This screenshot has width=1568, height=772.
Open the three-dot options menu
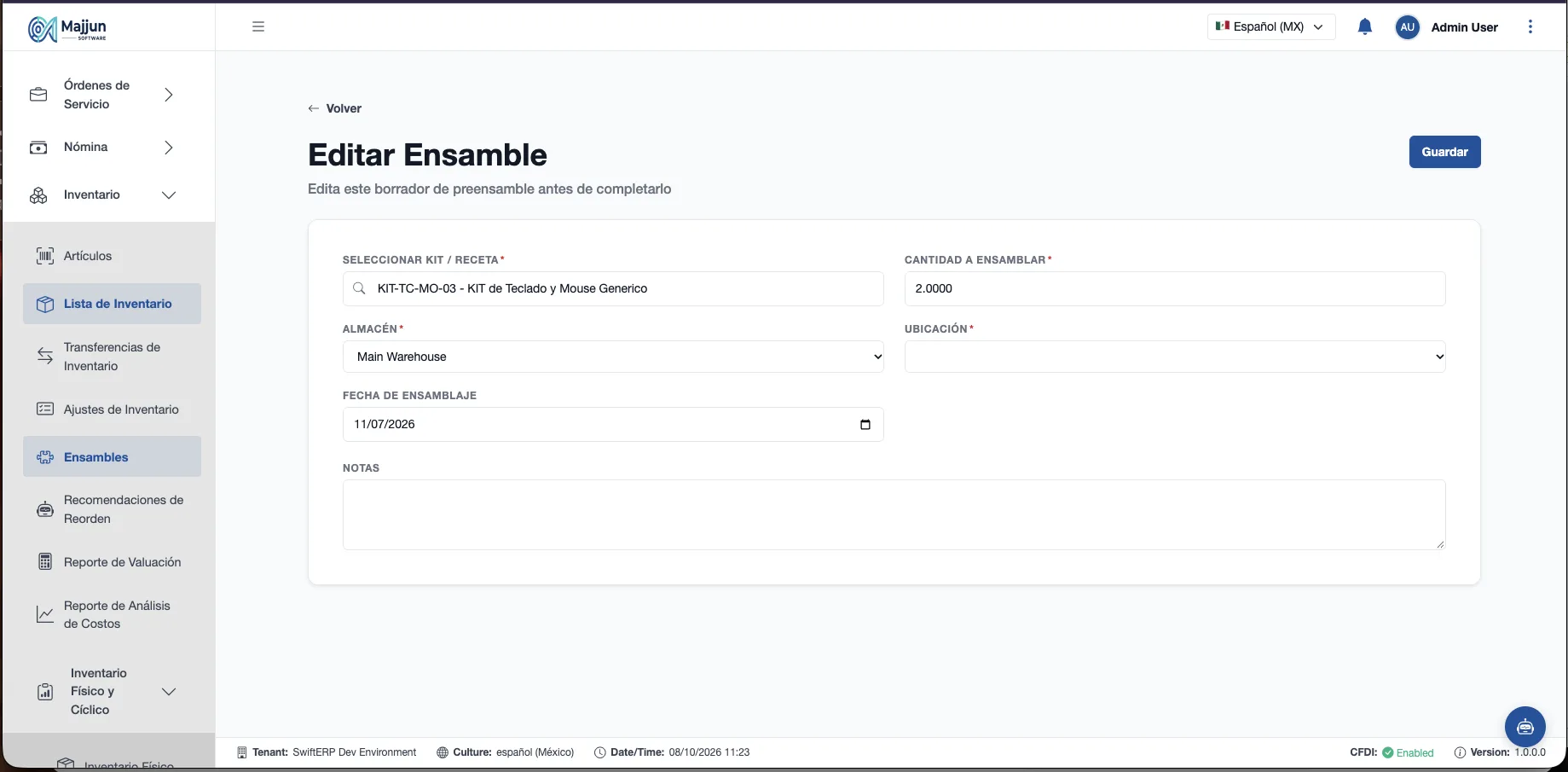point(1530,26)
